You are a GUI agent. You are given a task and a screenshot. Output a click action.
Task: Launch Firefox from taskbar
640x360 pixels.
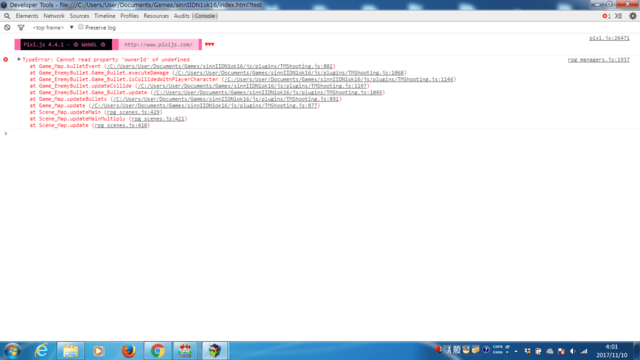(129, 351)
